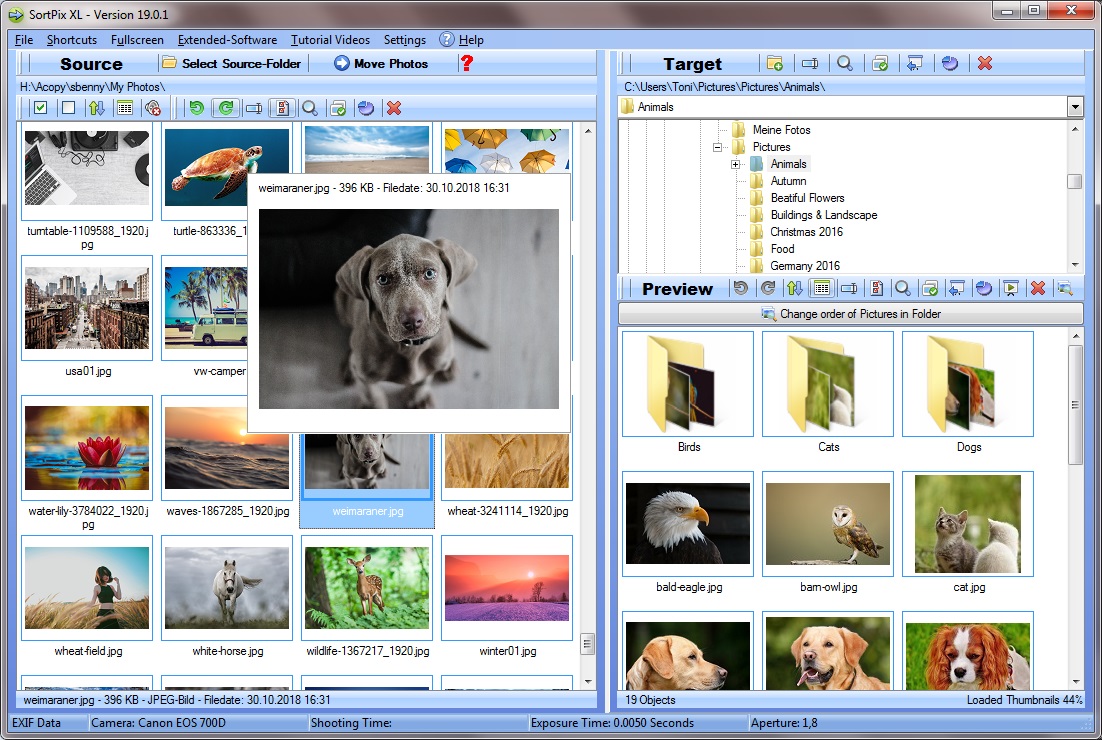Click rotate right icon in Source toolbar

coord(226,108)
